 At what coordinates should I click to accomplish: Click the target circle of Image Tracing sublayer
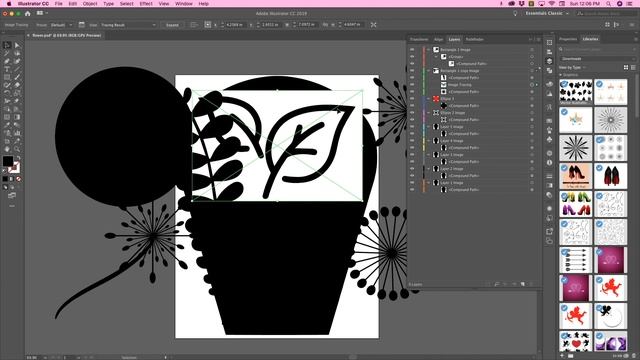point(532,85)
